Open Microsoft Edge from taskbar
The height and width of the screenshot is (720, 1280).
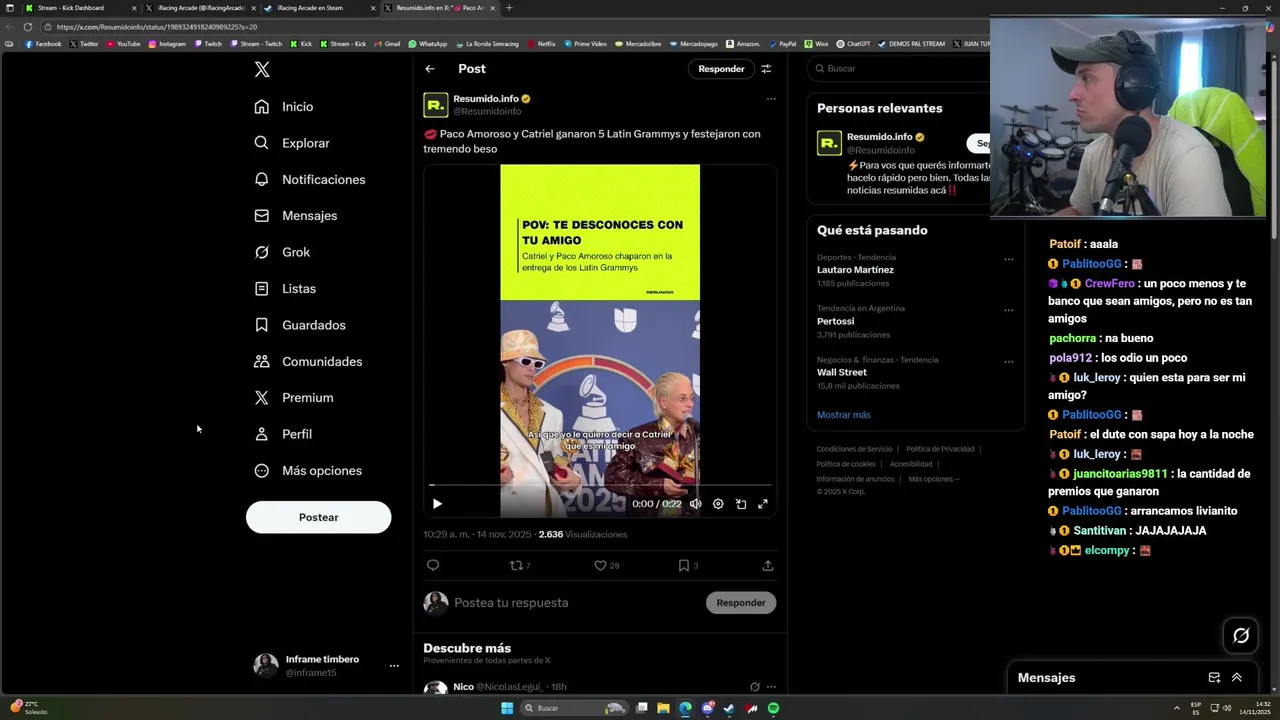tap(685, 708)
